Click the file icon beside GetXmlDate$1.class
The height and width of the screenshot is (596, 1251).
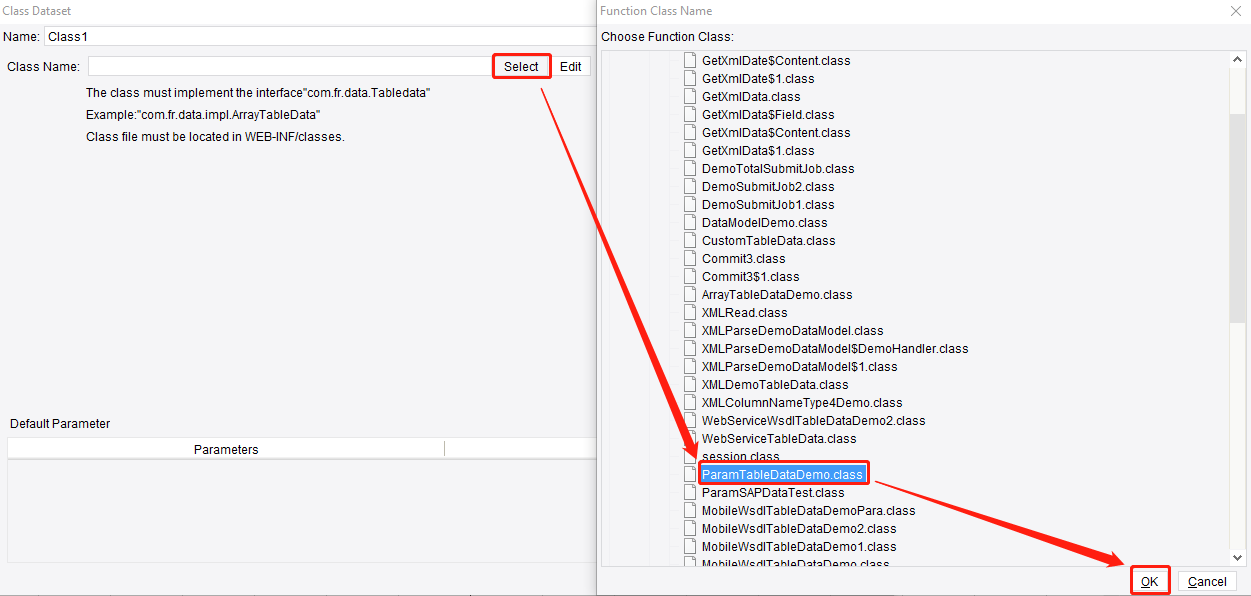point(689,78)
